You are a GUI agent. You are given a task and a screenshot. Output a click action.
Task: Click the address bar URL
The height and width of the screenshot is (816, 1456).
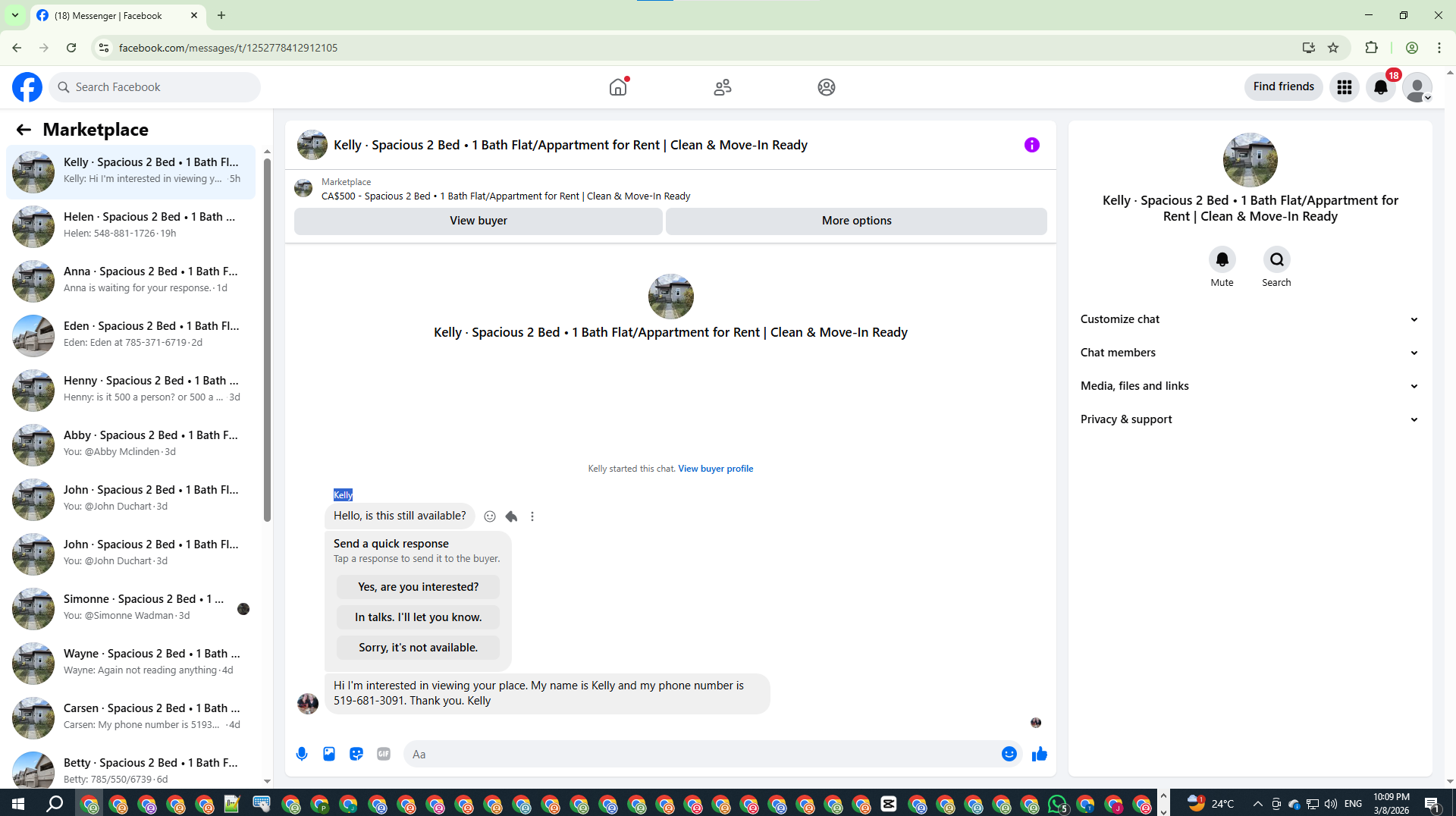point(228,48)
